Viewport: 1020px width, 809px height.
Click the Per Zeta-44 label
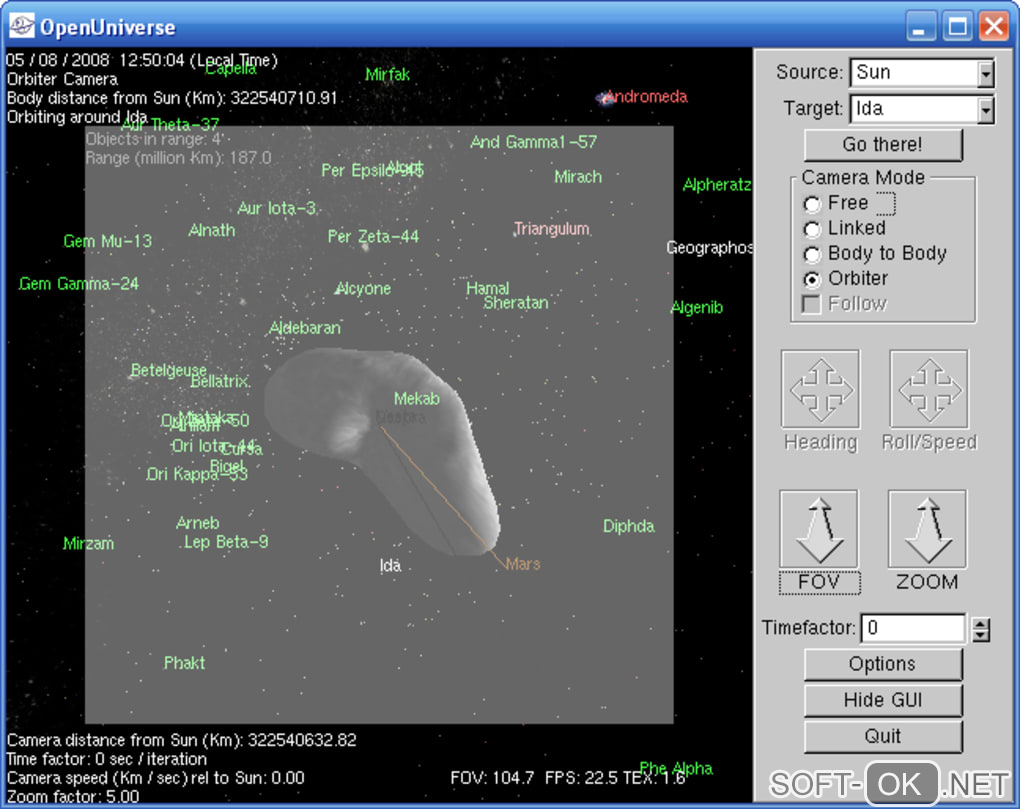(x=373, y=237)
